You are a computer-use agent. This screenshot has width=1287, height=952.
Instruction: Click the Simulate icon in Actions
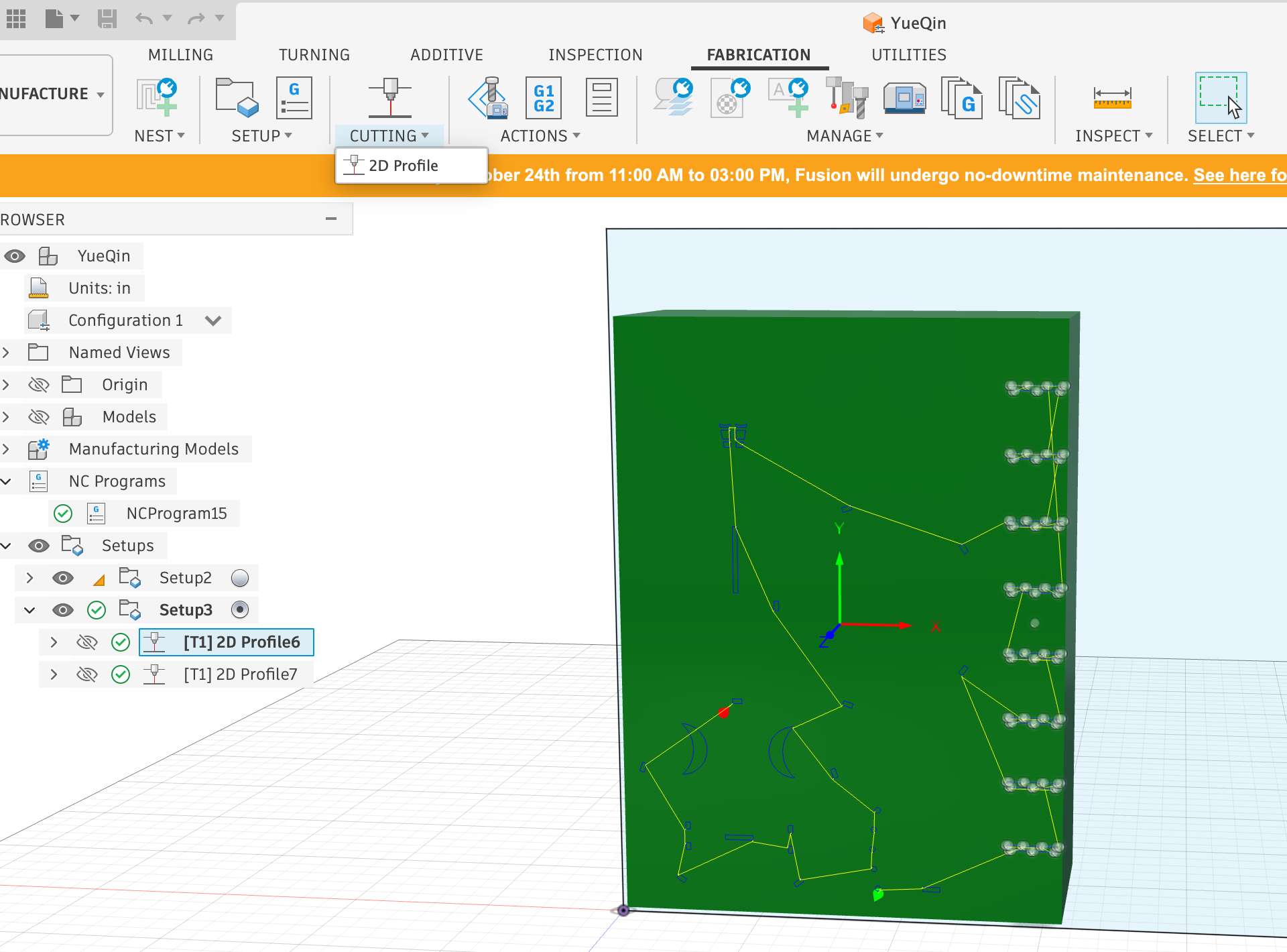(x=488, y=97)
